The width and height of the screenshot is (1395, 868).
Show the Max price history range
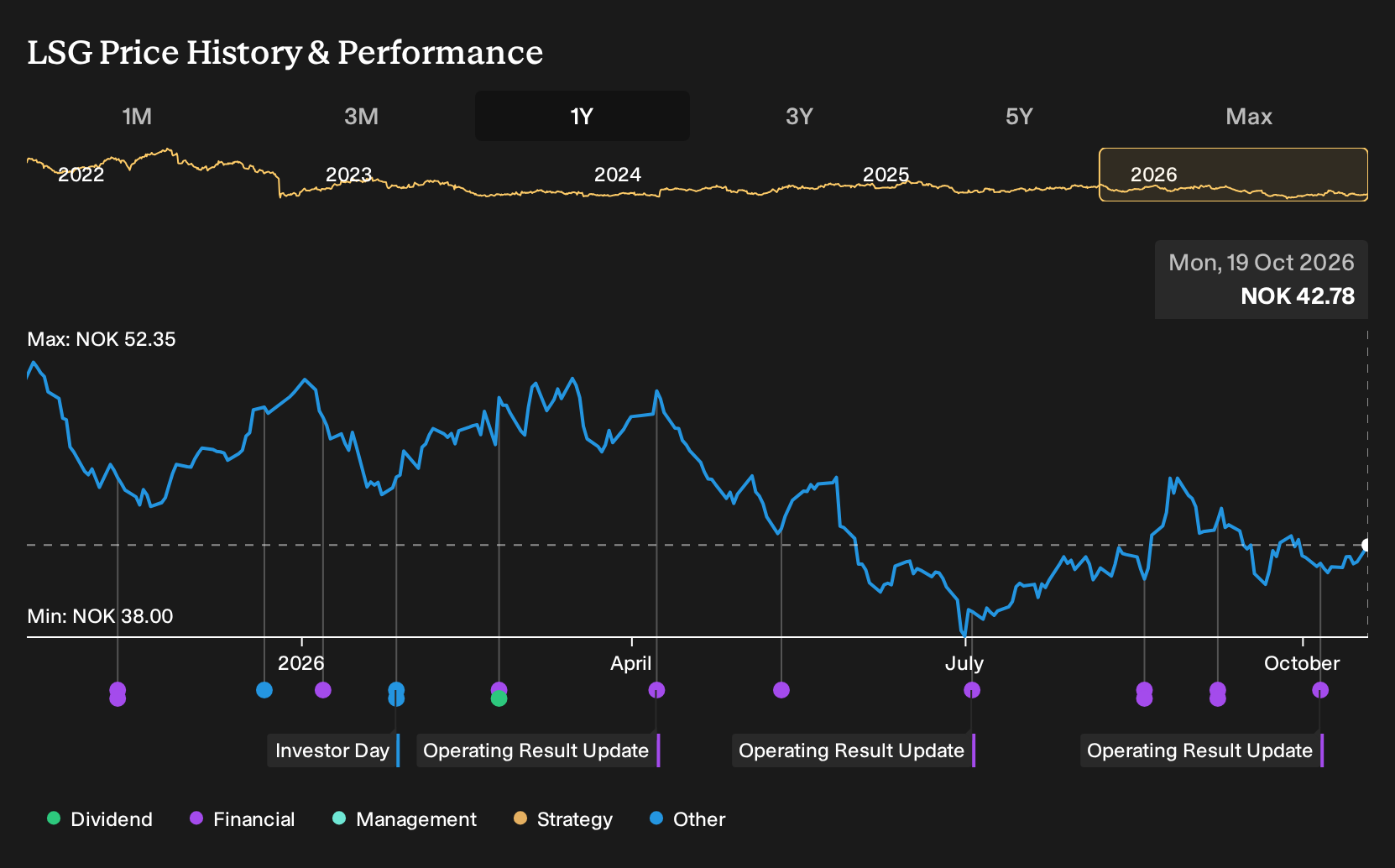[1249, 116]
